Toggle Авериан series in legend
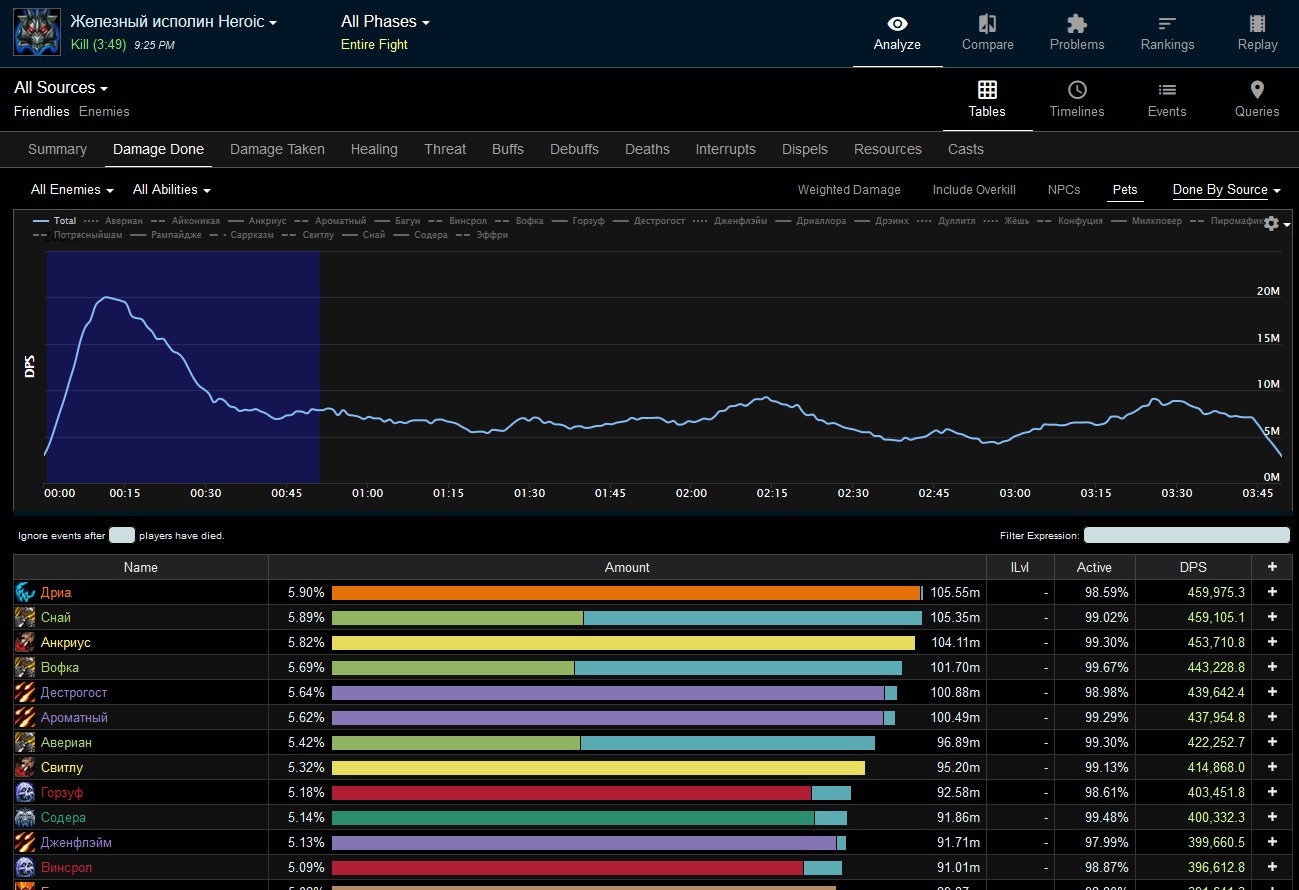This screenshot has height=890, width=1299. [x=113, y=221]
